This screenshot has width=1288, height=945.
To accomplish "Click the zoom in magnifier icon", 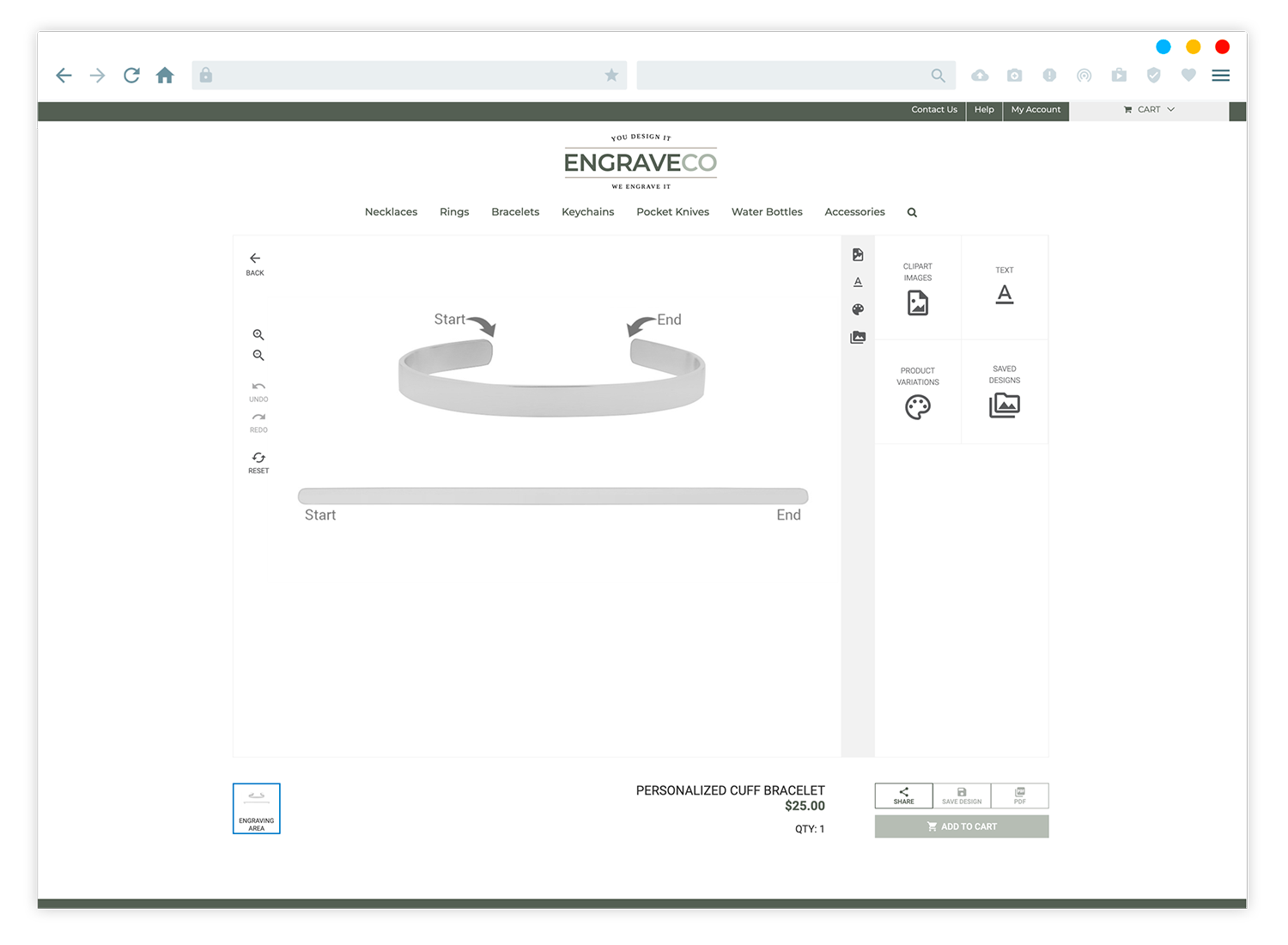I will coord(258,335).
